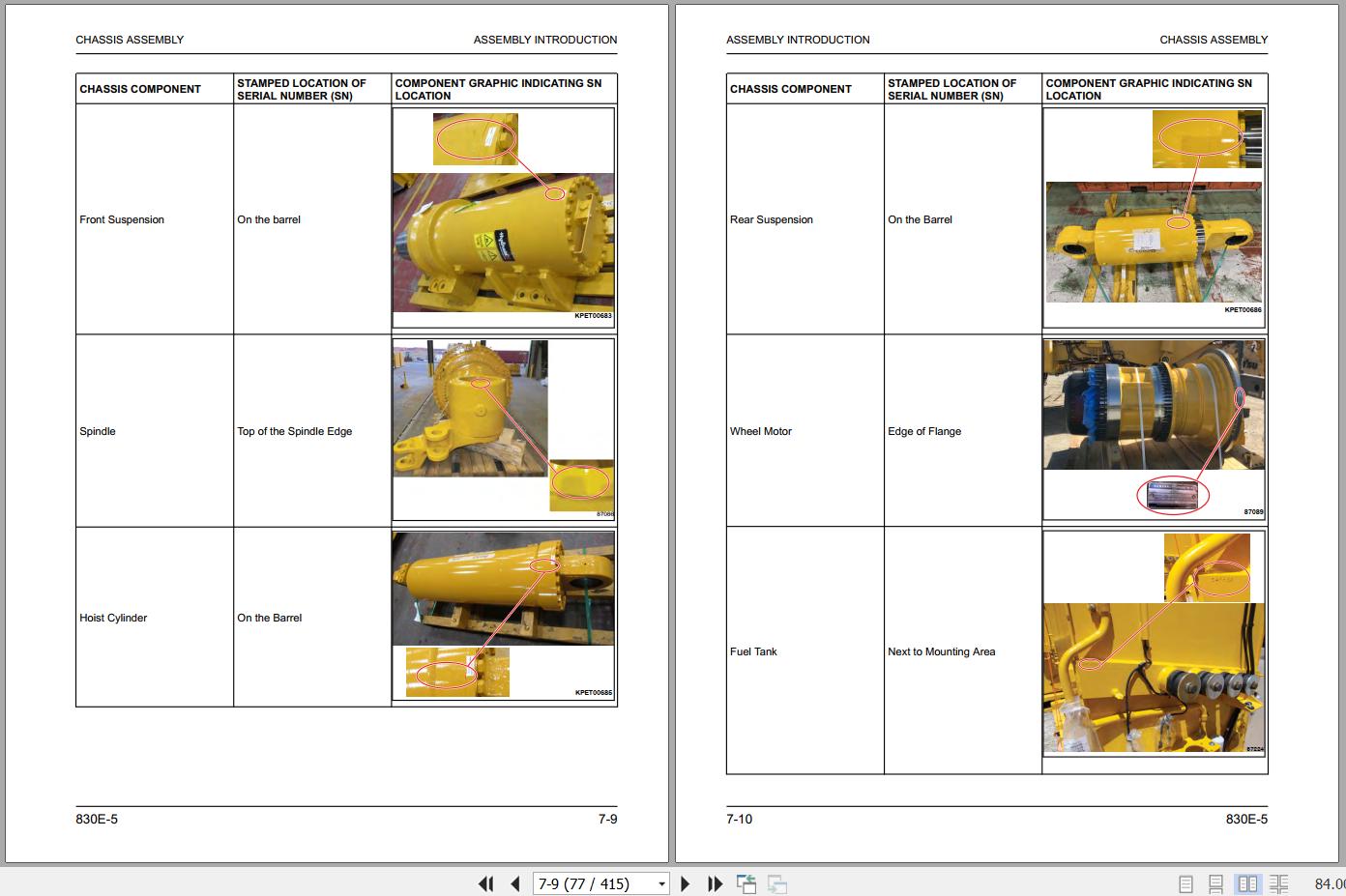Screen dimensions: 1346x896
Task: Click the page number field showing 7-9
Action: (x=592, y=883)
